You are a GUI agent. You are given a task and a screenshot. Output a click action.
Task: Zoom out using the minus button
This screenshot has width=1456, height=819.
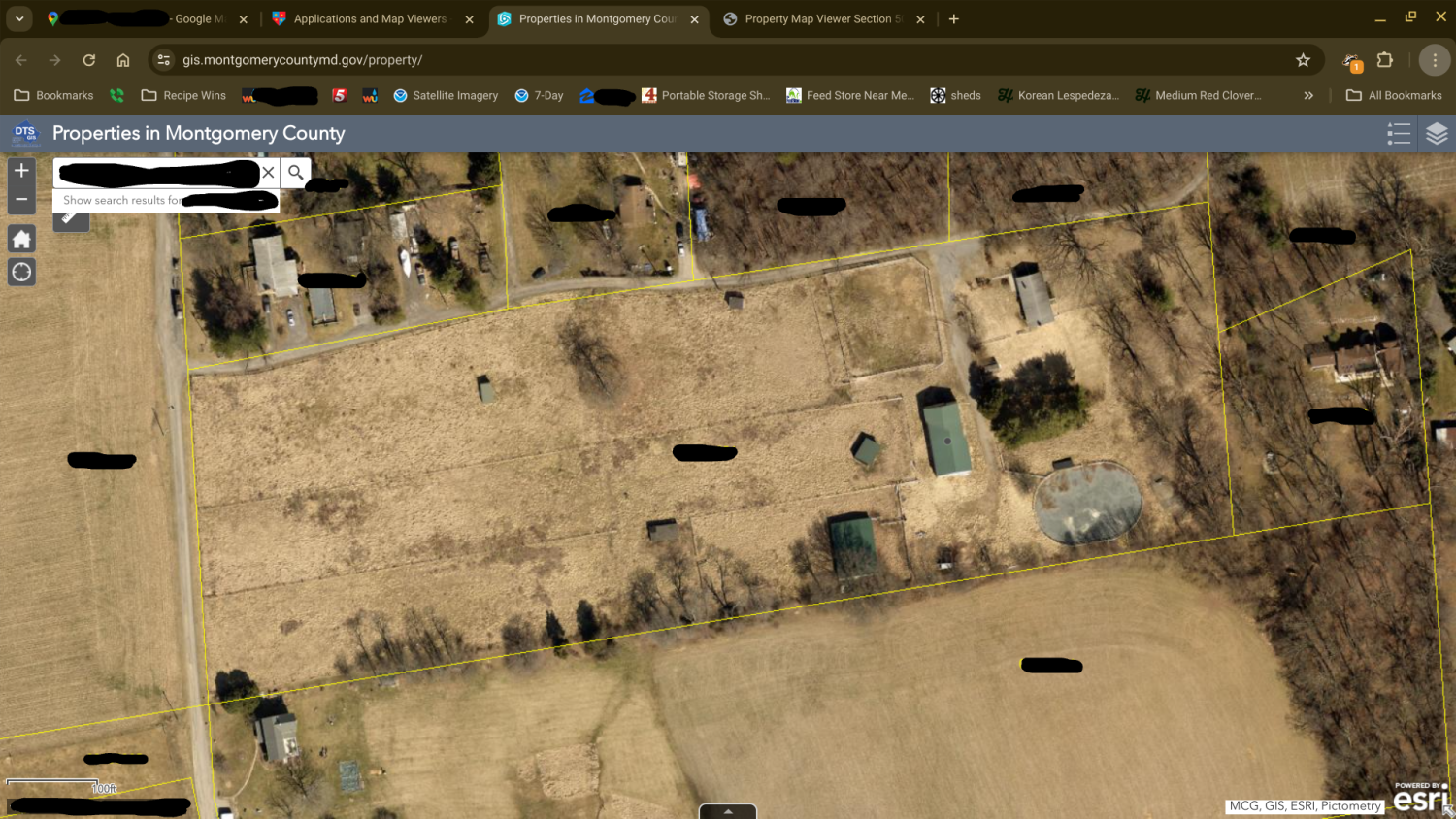click(x=20, y=199)
